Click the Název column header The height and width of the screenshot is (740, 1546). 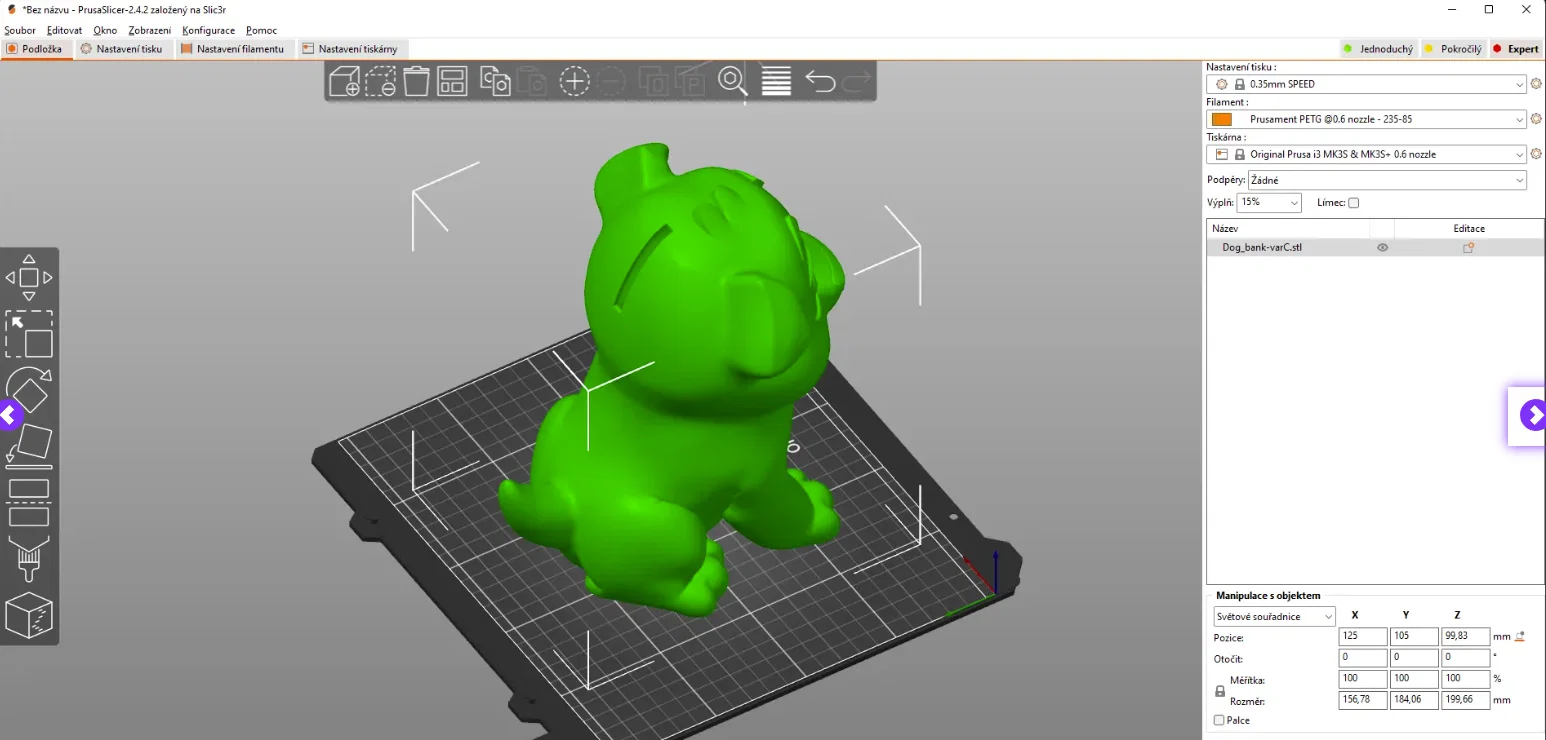pyautogui.click(x=1288, y=229)
